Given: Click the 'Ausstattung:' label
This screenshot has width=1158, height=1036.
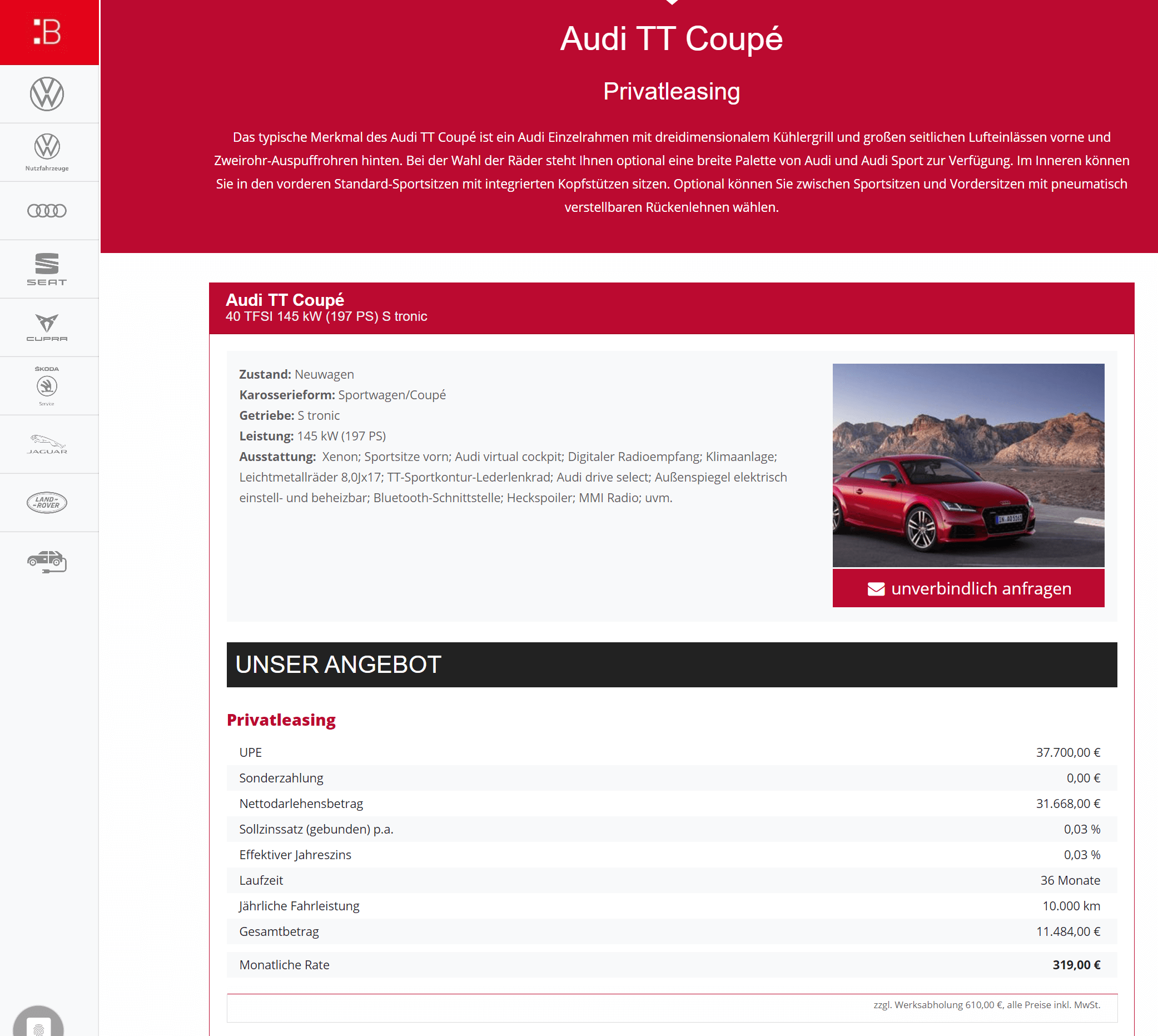Looking at the screenshot, I should 277,457.
